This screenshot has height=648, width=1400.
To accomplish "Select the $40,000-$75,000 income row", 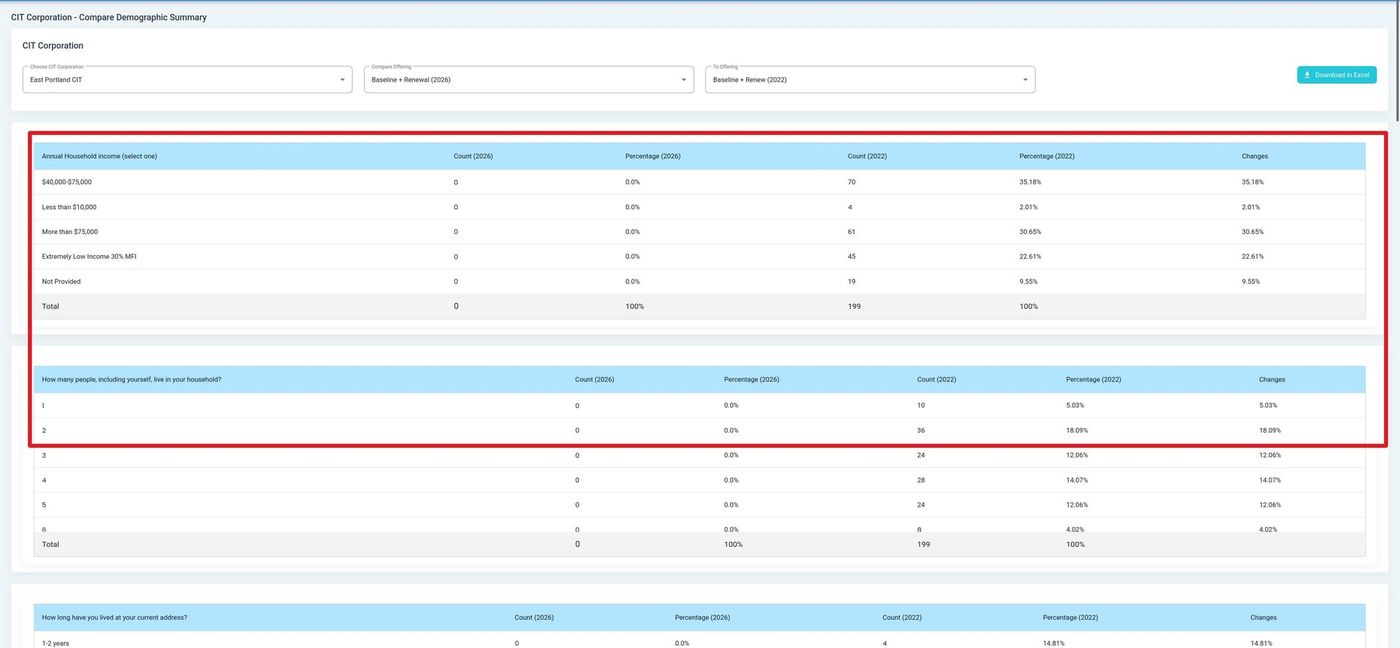I will (67, 182).
